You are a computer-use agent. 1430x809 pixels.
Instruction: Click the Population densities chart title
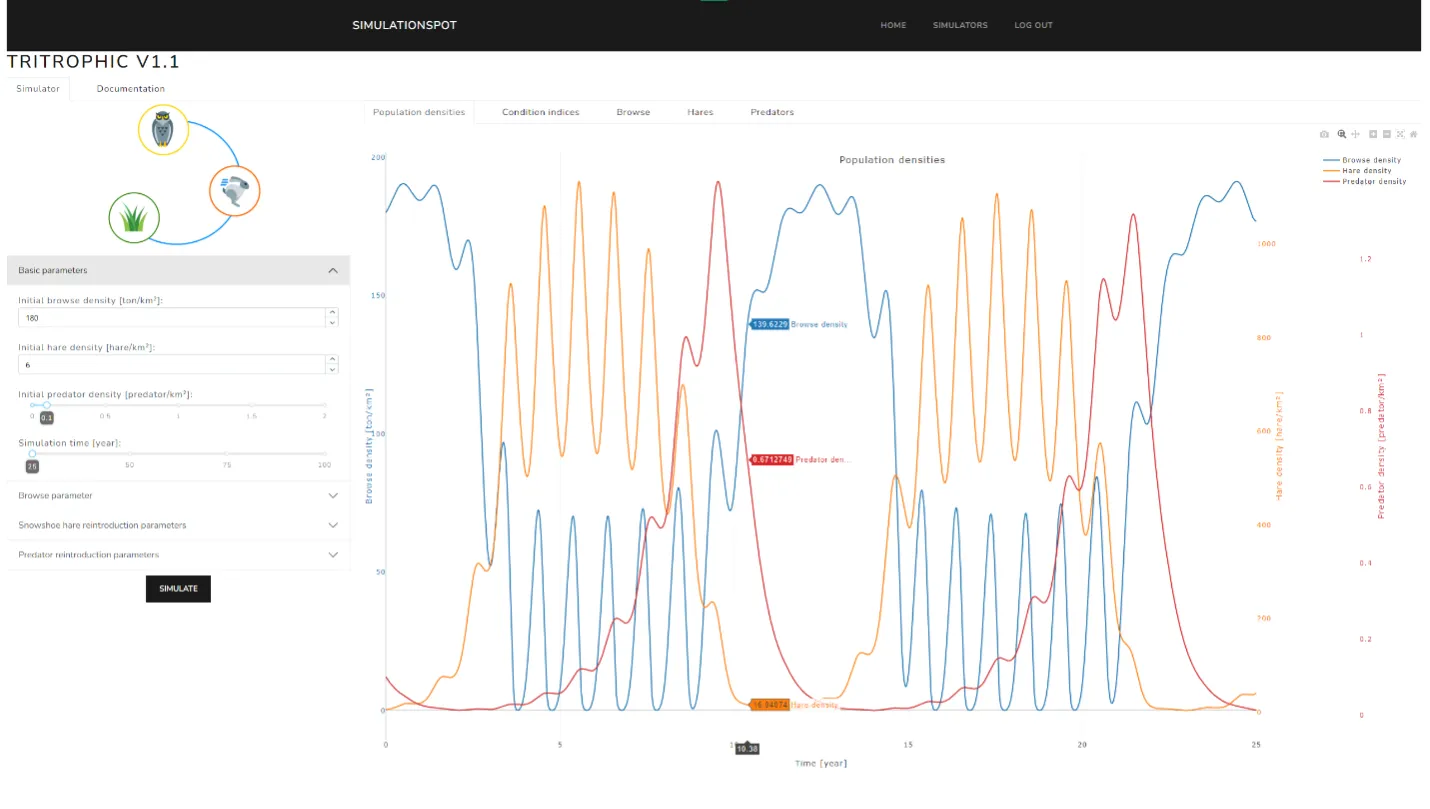tap(891, 160)
